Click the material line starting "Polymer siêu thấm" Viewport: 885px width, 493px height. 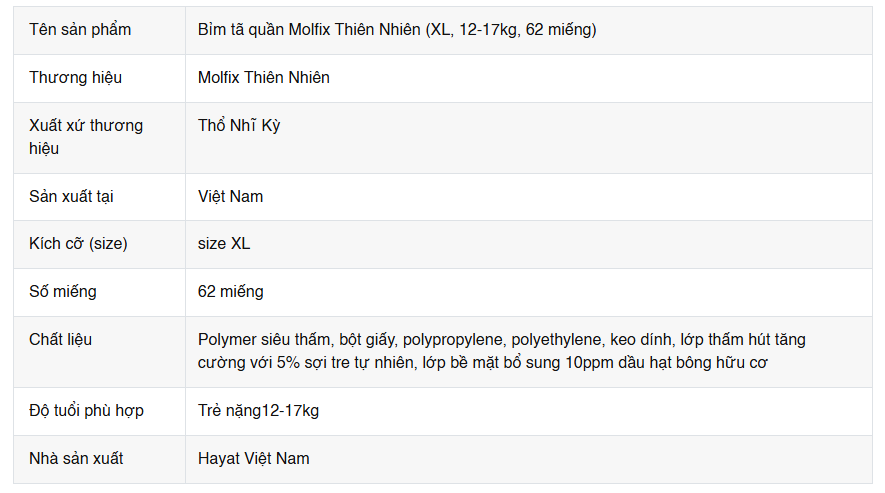pyautogui.click(x=501, y=340)
